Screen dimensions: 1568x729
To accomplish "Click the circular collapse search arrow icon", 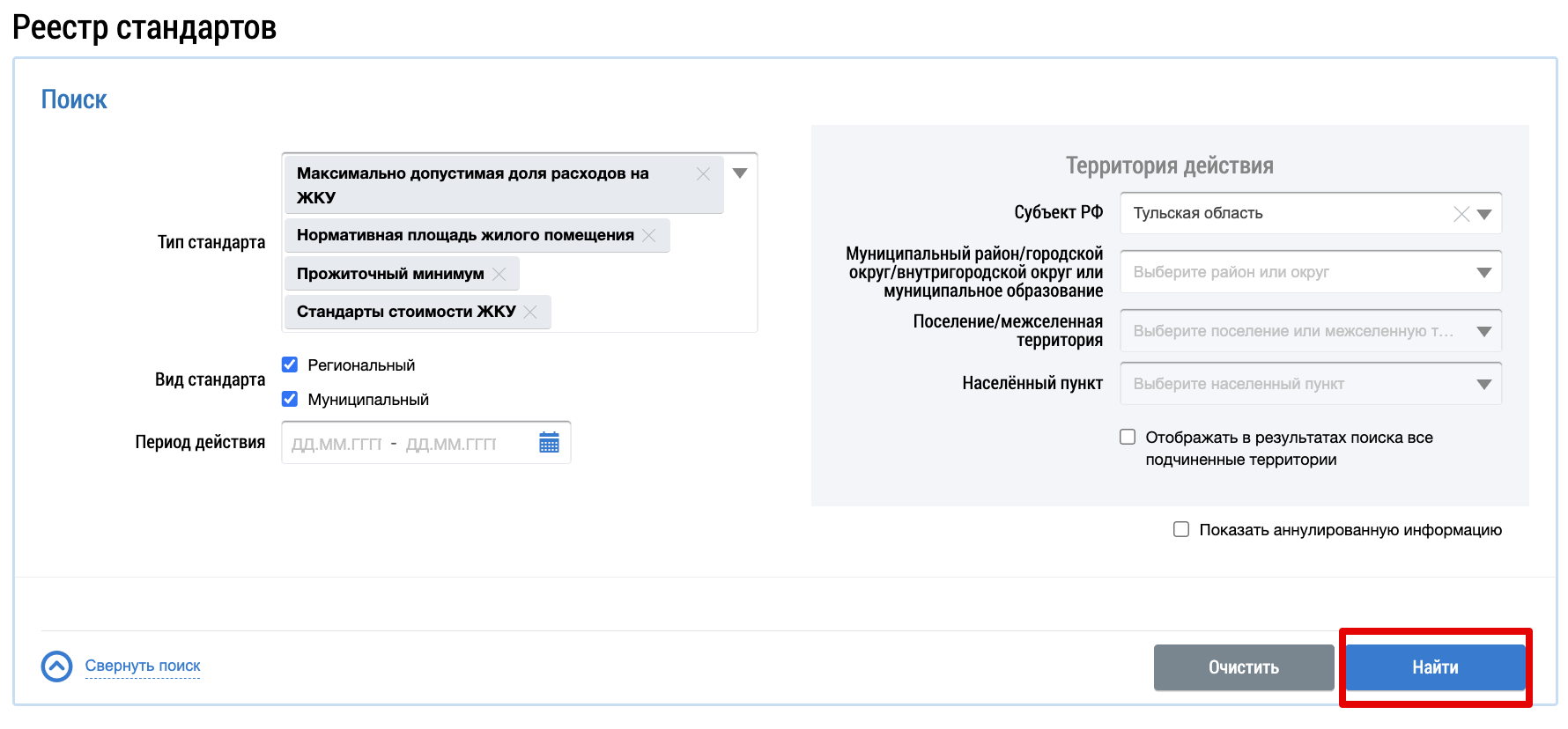I will point(57,666).
